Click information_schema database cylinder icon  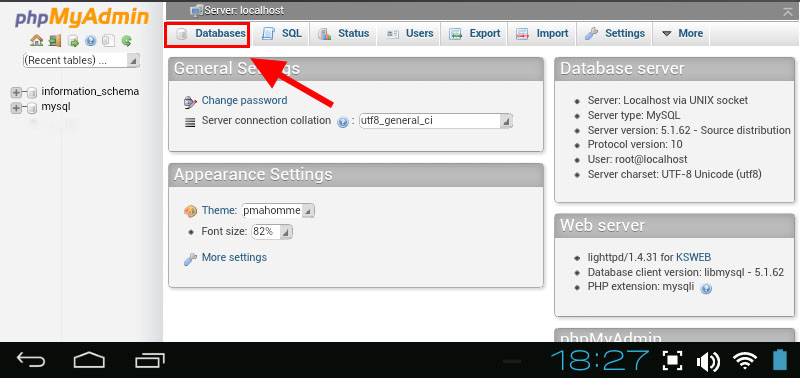(x=32, y=93)
